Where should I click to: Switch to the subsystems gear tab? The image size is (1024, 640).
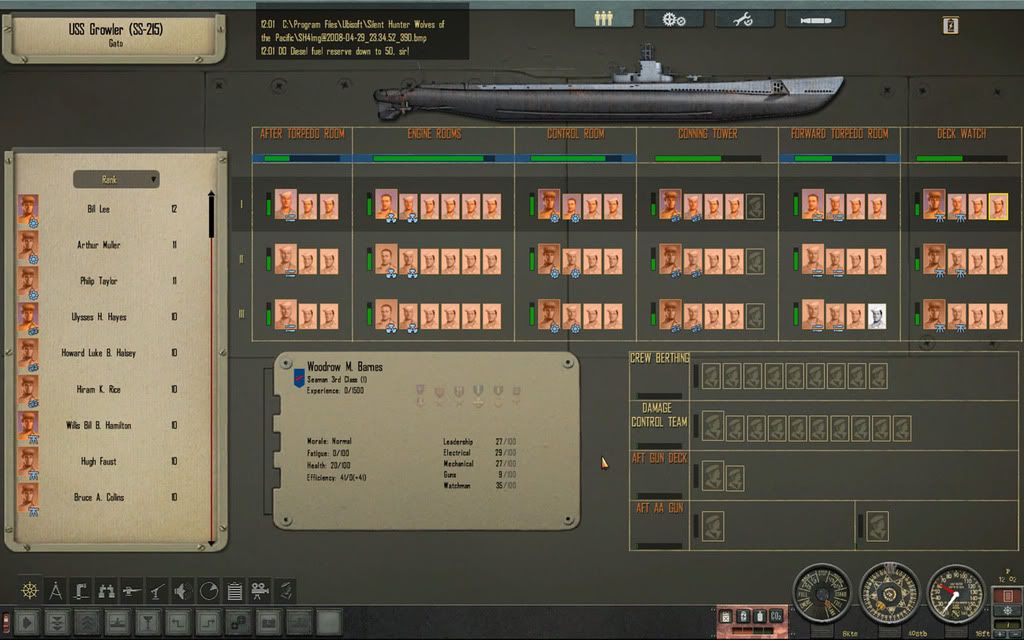[674, 19]
